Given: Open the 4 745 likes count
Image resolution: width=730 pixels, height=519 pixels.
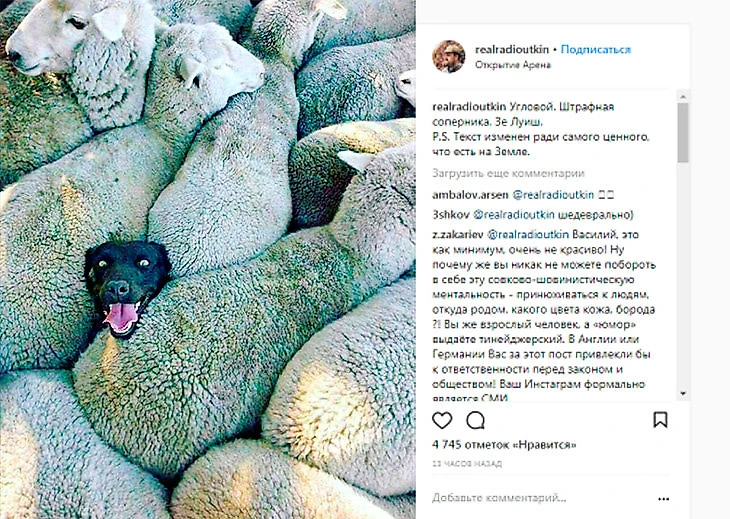Looking at the screenshot, I should pos(504,445).
